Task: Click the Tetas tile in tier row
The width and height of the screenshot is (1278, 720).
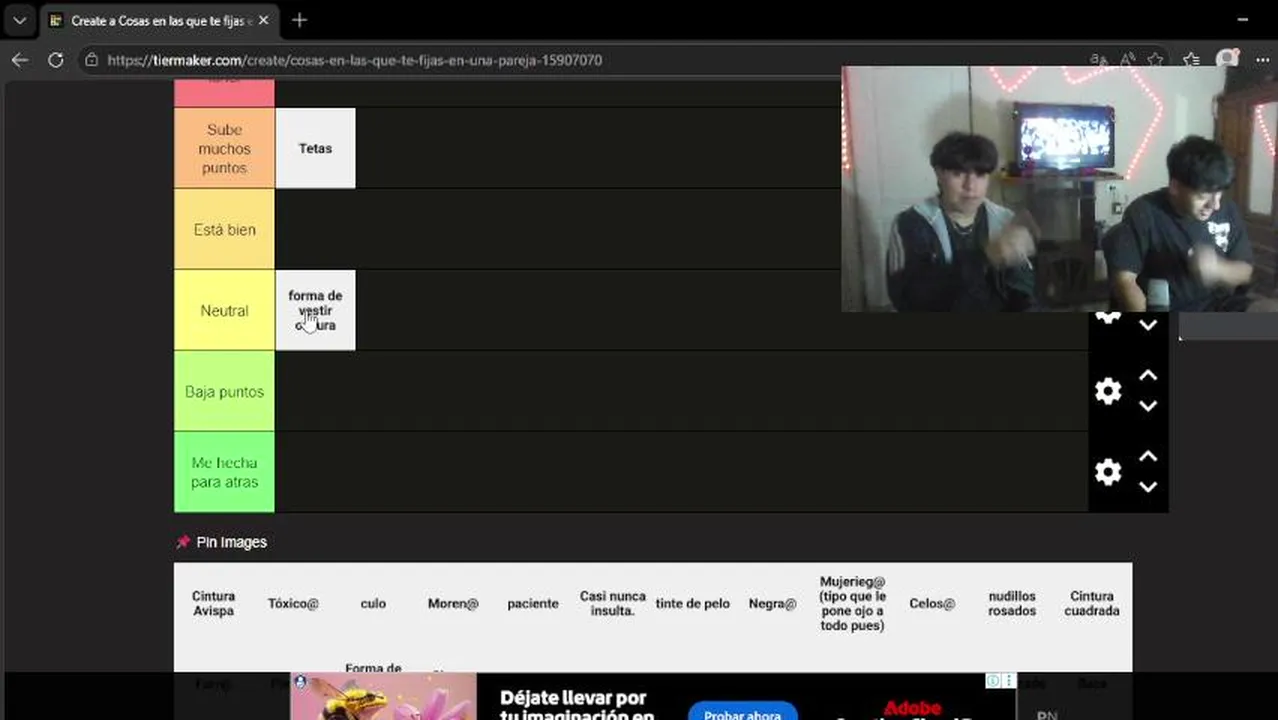Action: 315,148
